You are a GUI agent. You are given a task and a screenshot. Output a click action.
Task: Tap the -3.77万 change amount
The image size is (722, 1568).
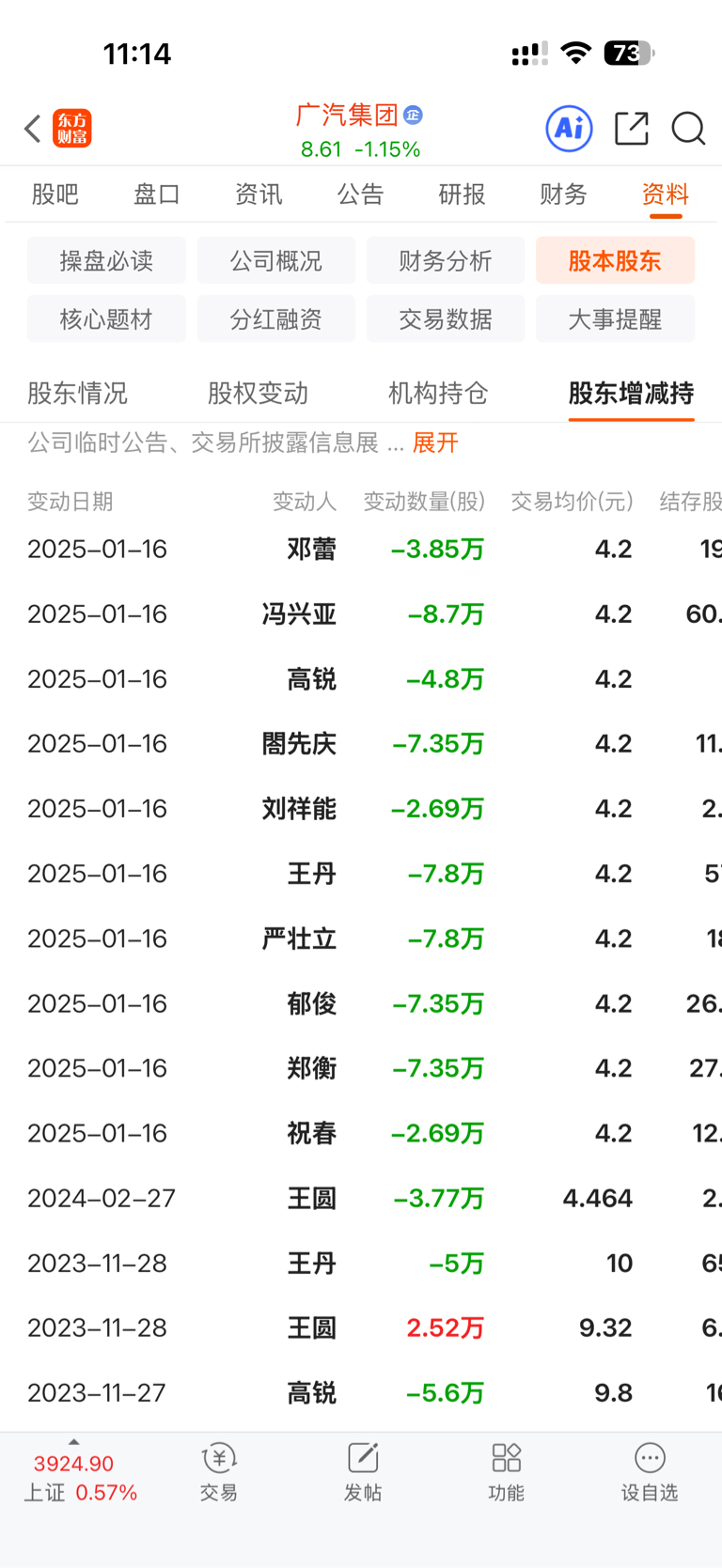(438, 1198)
